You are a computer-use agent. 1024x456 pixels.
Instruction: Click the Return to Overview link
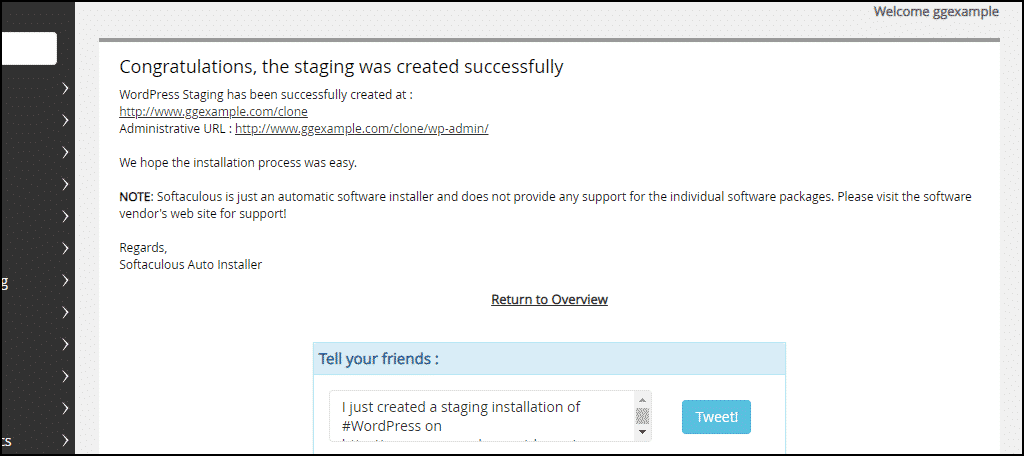549,299
